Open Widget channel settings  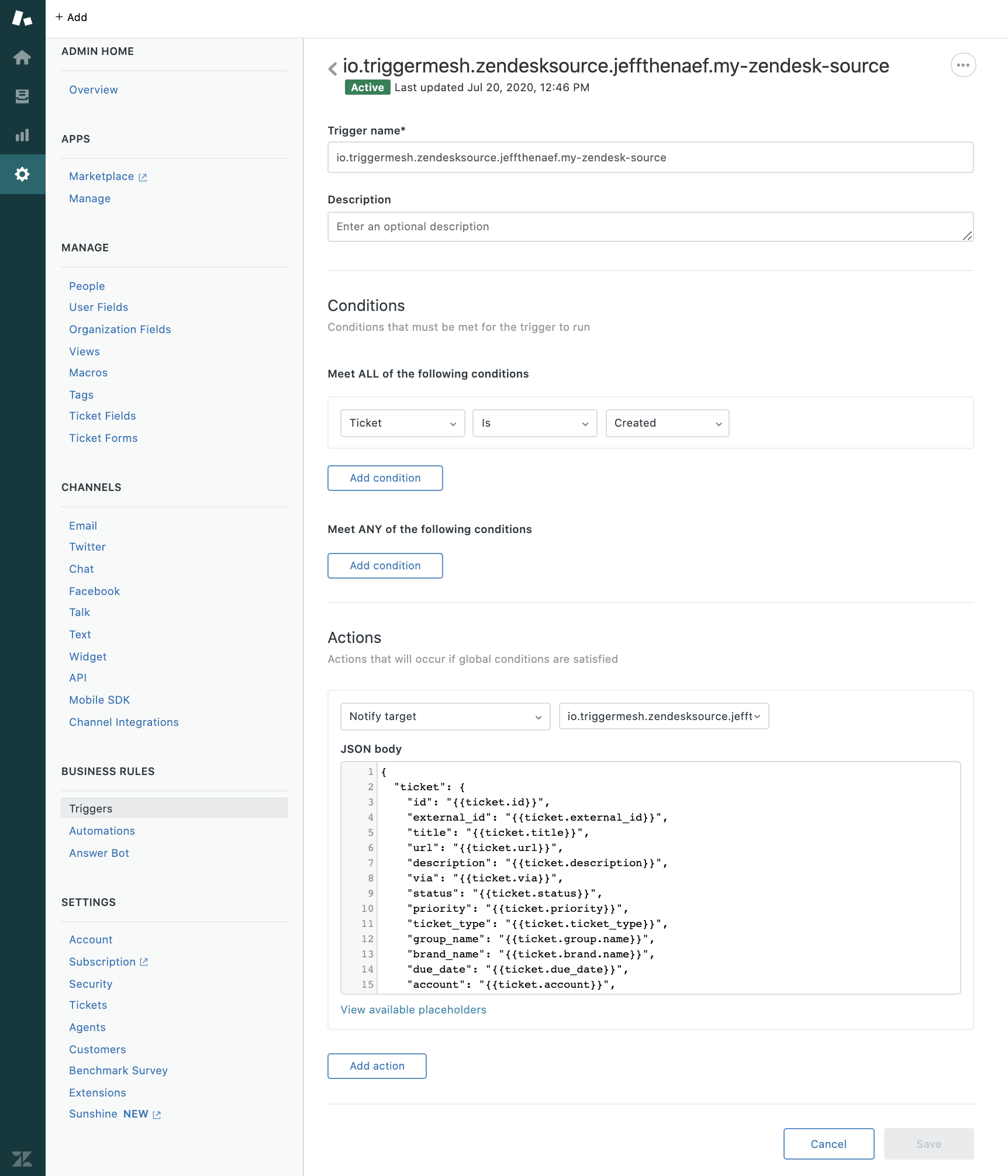click(x=88, y=657)
